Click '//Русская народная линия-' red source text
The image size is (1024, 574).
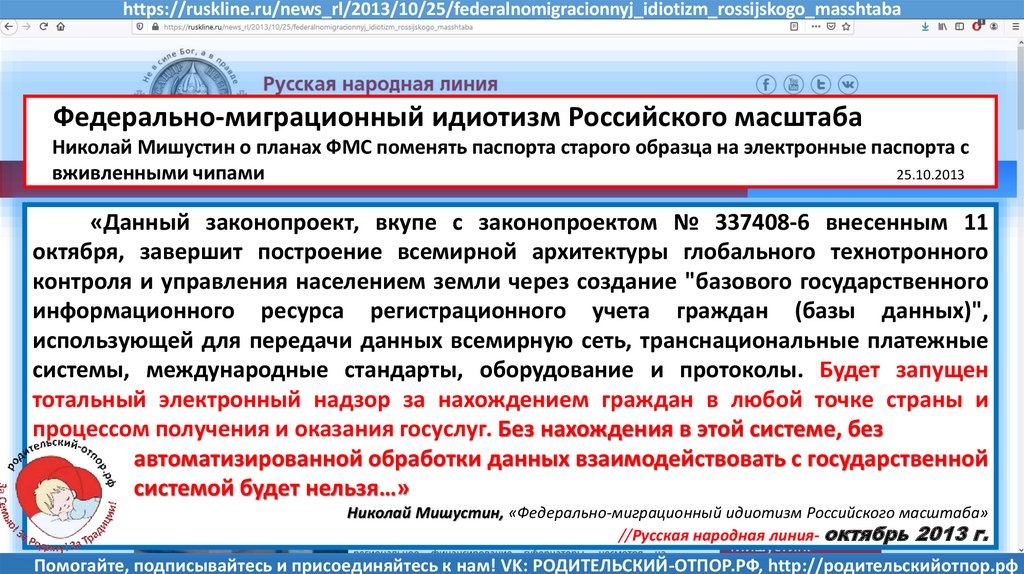coord(718,536)
